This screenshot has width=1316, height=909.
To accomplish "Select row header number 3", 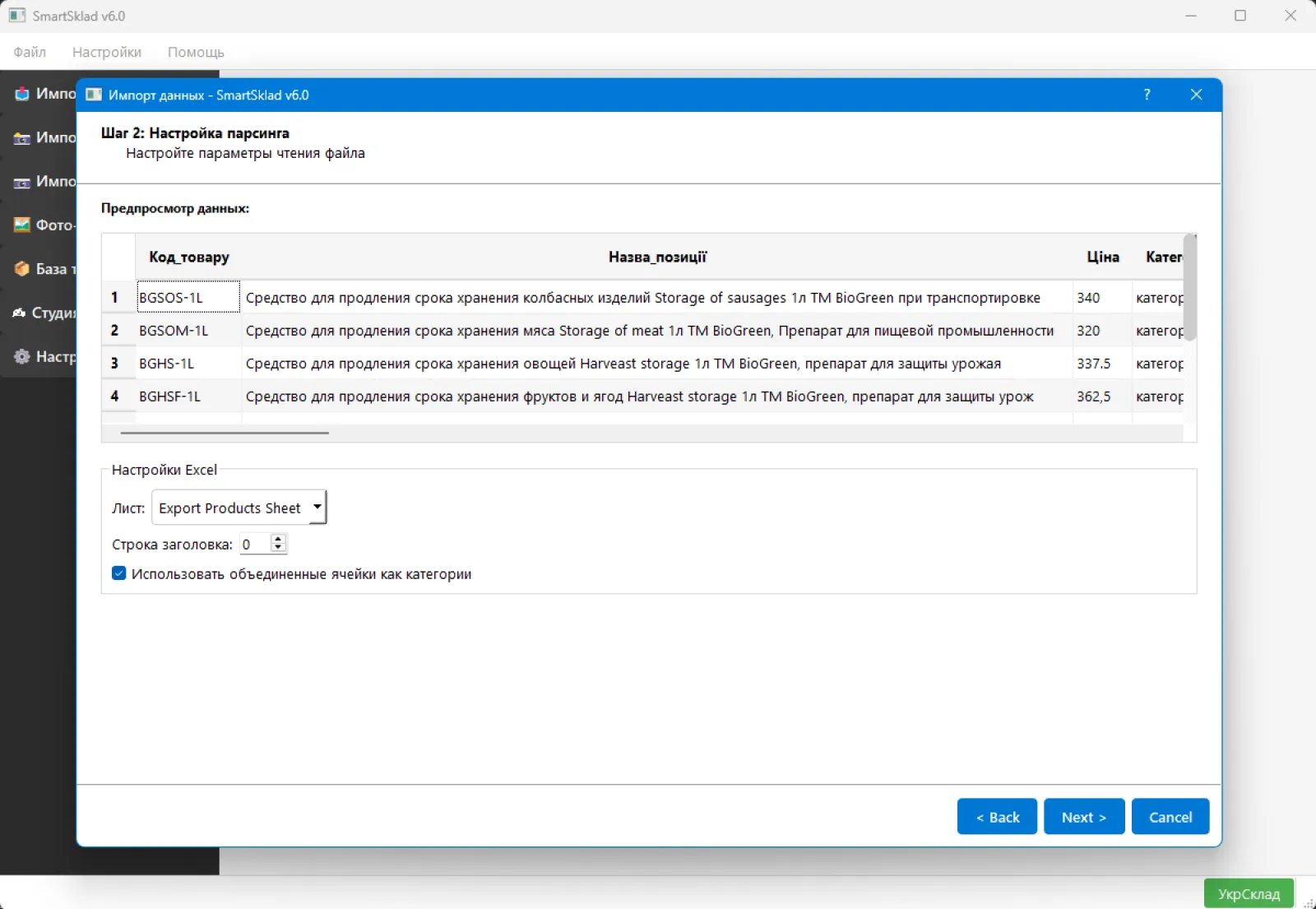I will [118, 363].
